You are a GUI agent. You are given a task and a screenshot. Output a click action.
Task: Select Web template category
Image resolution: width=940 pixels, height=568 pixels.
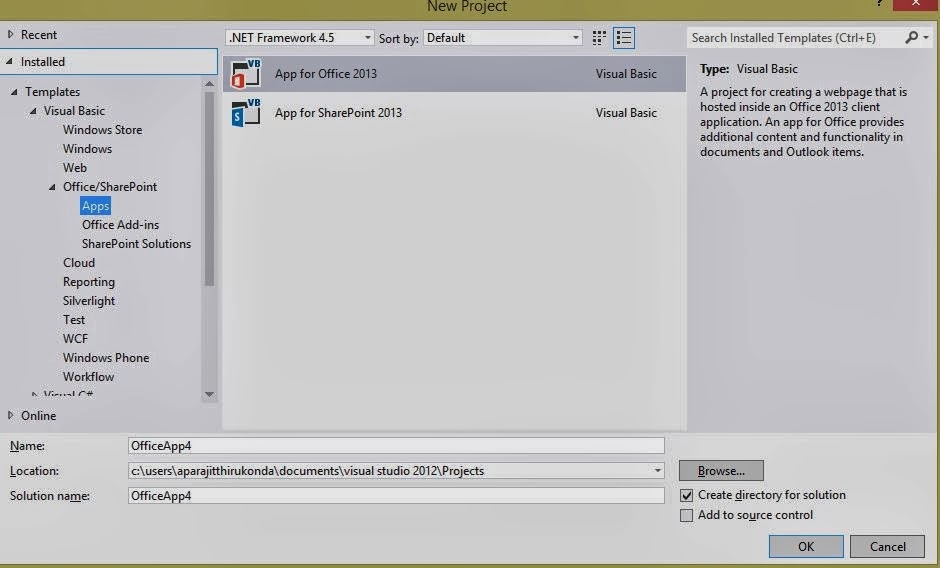point(75,168)
